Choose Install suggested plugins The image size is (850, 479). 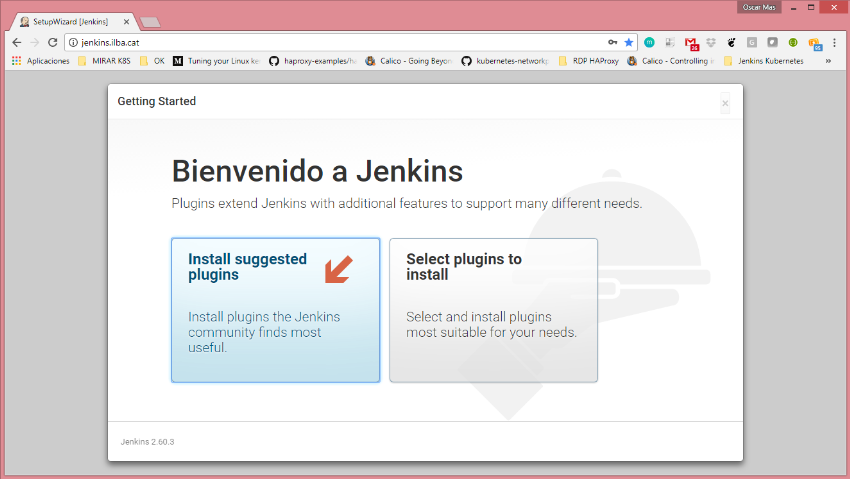pyautogui.click(x=275, y=310)
